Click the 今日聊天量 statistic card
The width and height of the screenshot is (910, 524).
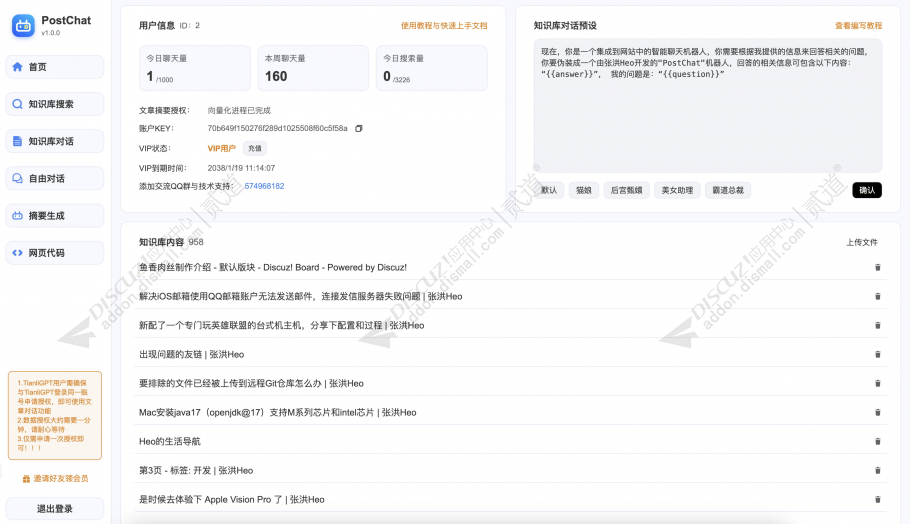click(x=195, y=68)
